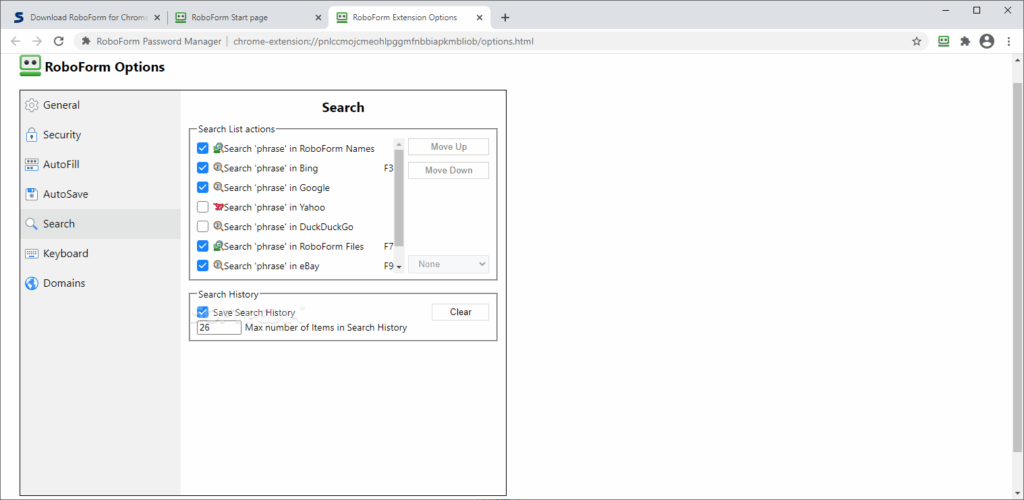Close the Download RoboForm for Chrome tab

[x=157, y=18]
